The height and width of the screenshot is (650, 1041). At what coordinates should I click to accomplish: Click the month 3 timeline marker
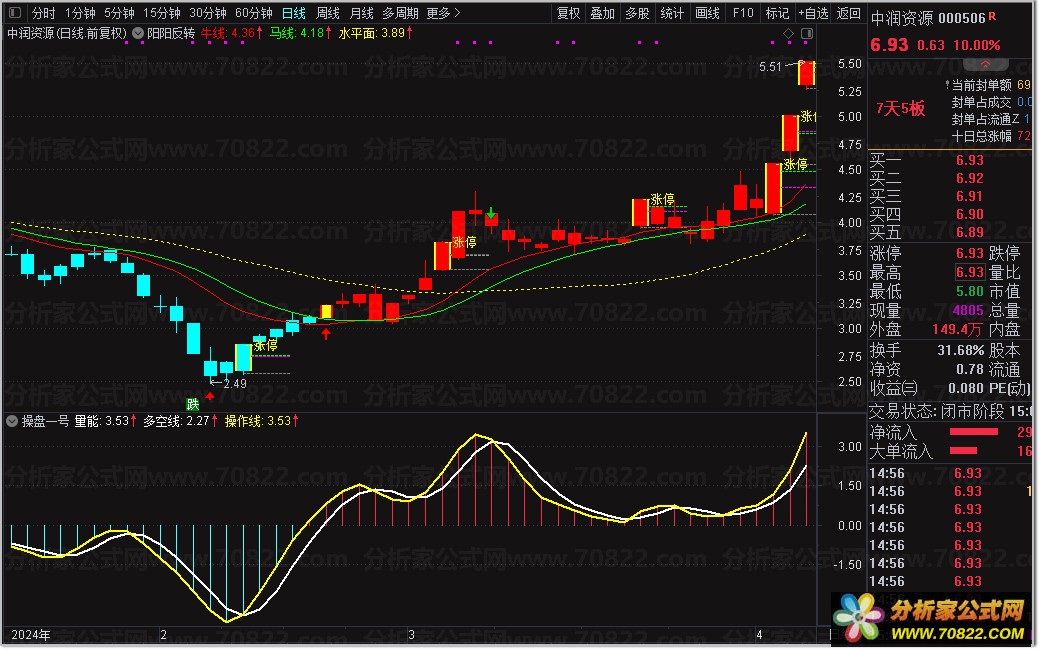pyautogui.click(x=412, y=635)
